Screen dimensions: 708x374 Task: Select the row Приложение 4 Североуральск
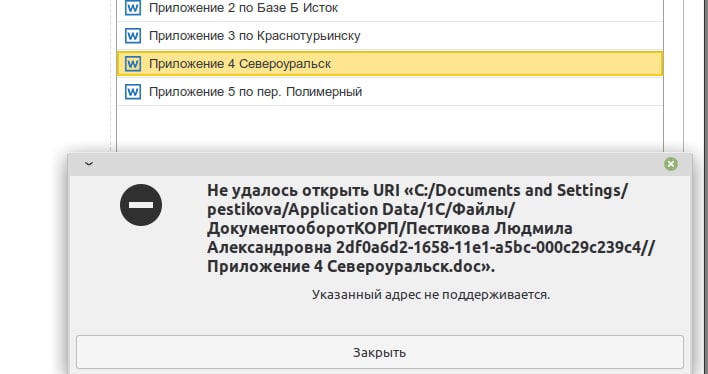tap(390, 64)
